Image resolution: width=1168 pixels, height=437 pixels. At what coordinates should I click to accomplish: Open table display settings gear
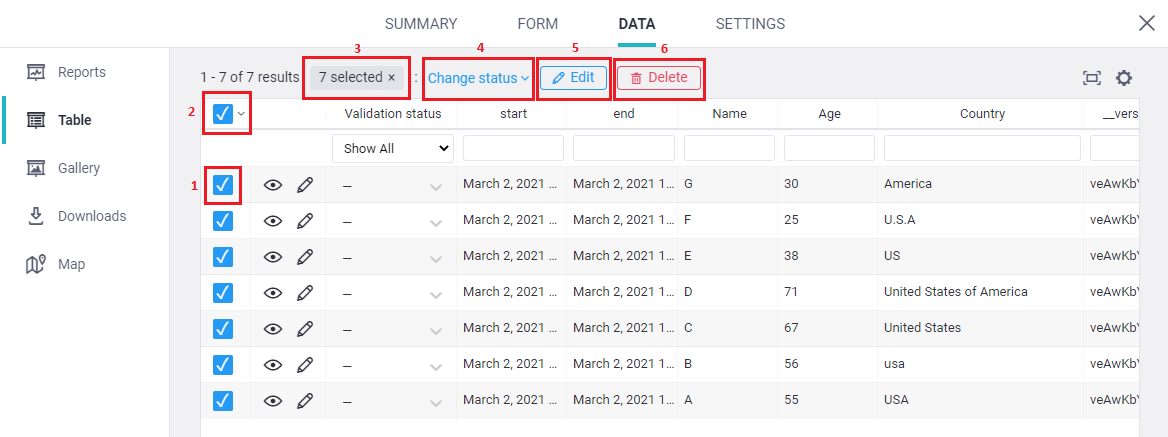click(1124, 78)
